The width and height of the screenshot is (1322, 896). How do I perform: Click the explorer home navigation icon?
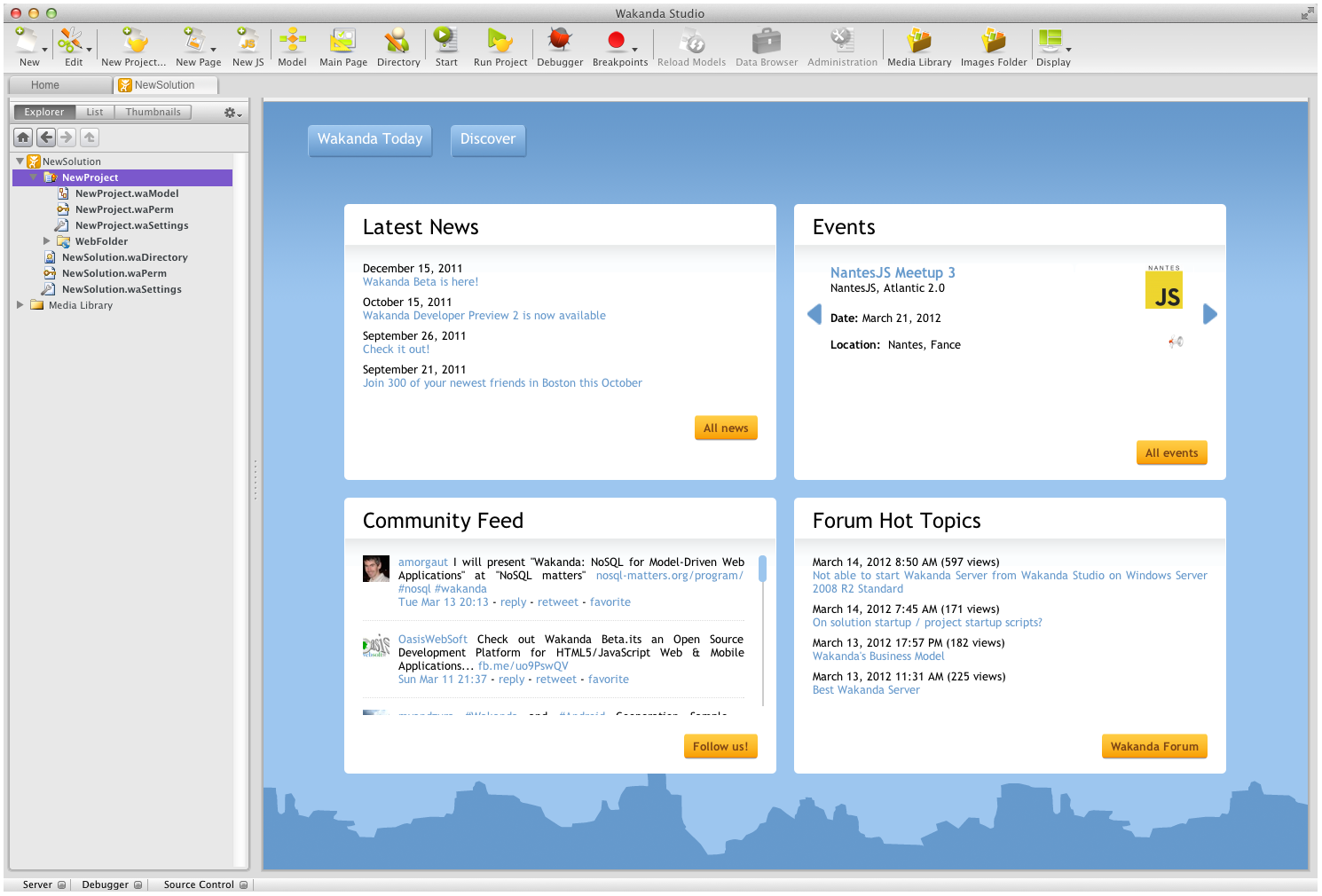(x=24, y=138)
